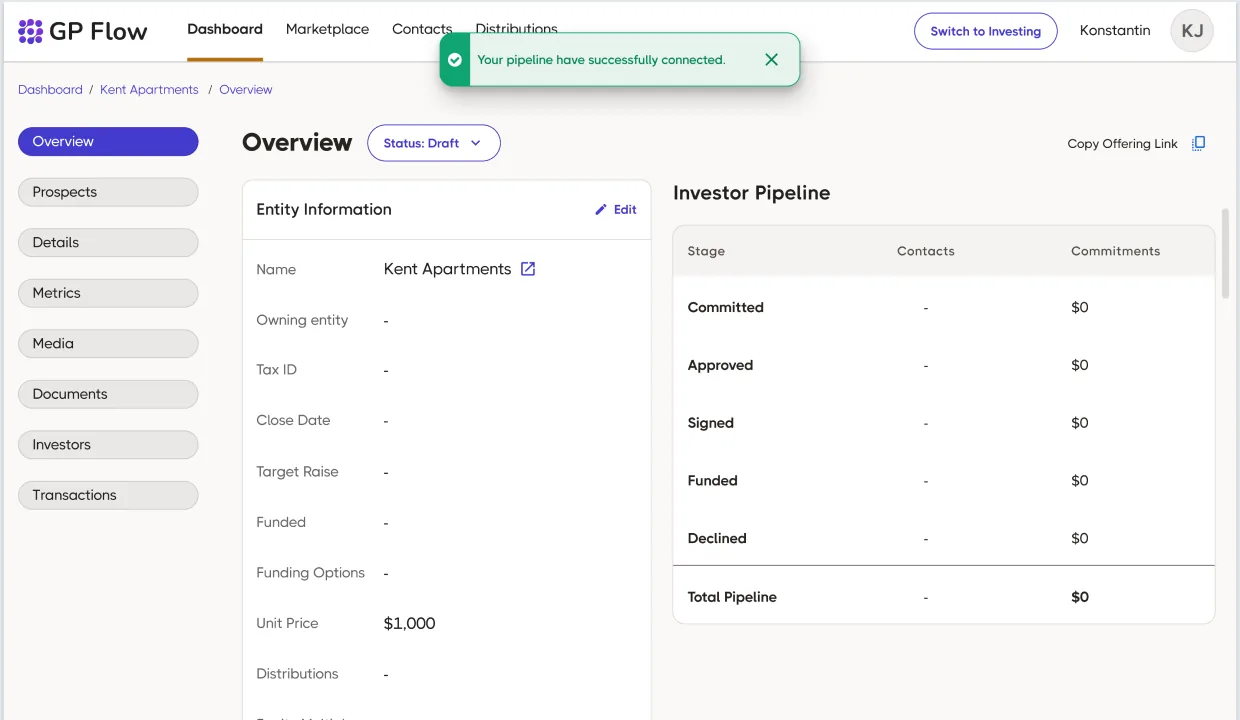Open the Documents sidebar section
The width and height of the screenshot is (1240, 720).
point(108,394)
